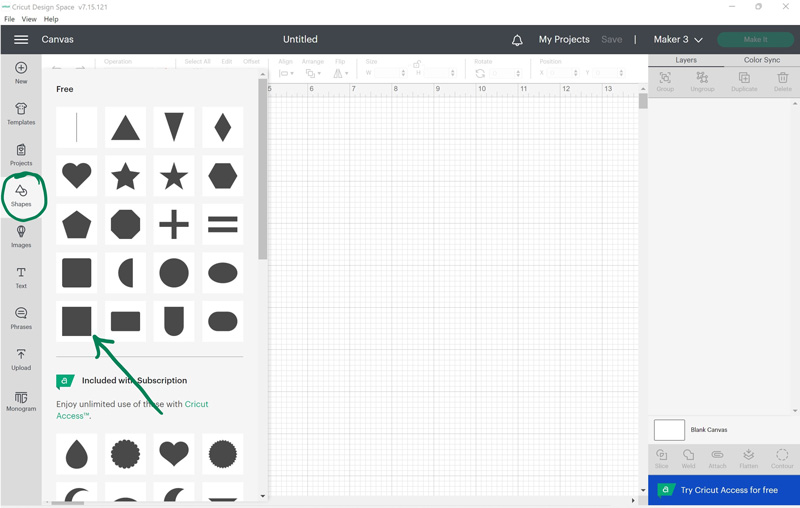Open the Help menu

(x=51, y=19)
